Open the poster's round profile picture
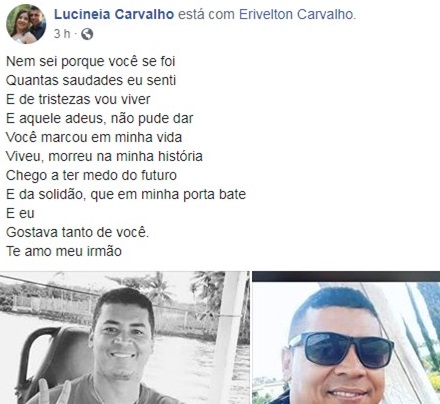This screenshot has height=404, width=440. click(26, 24)
